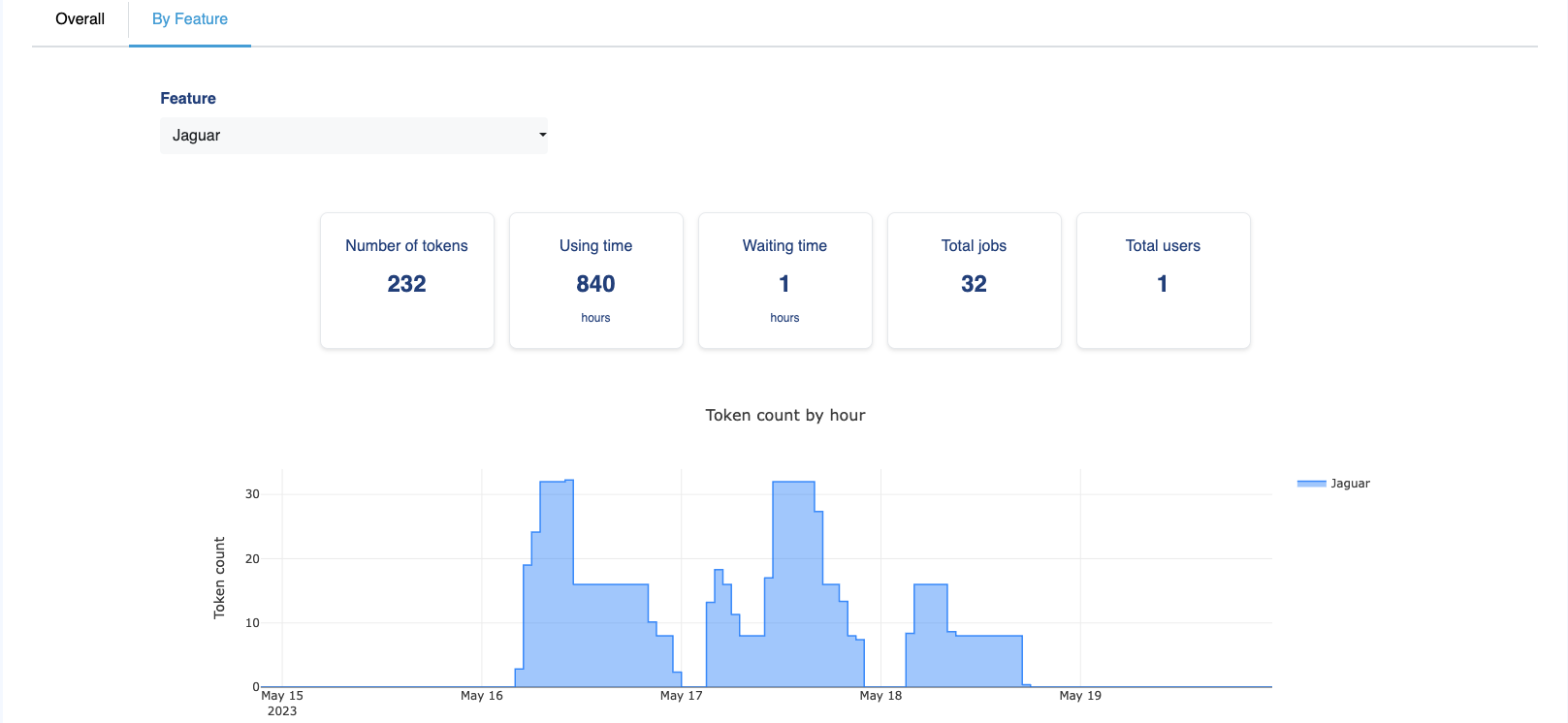Click the Total users card
1568x723 pixels.
pyautogui.click(x=1164, y=280)
